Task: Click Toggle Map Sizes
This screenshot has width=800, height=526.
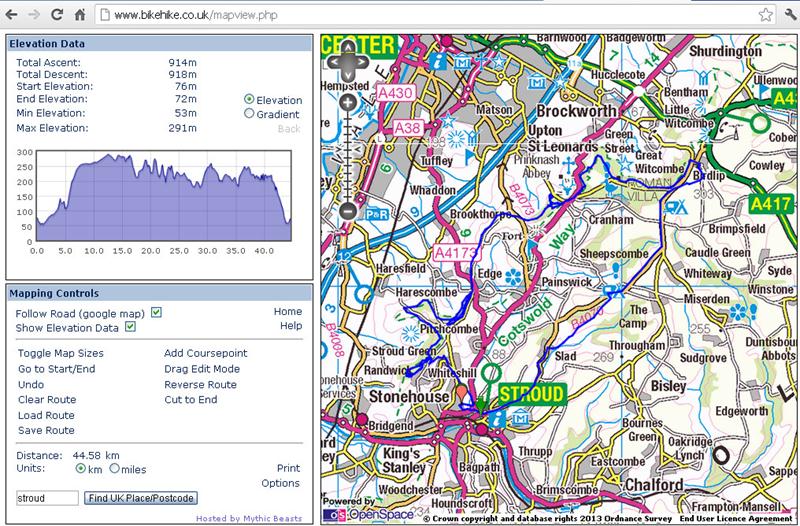Action: coord(60,353)
